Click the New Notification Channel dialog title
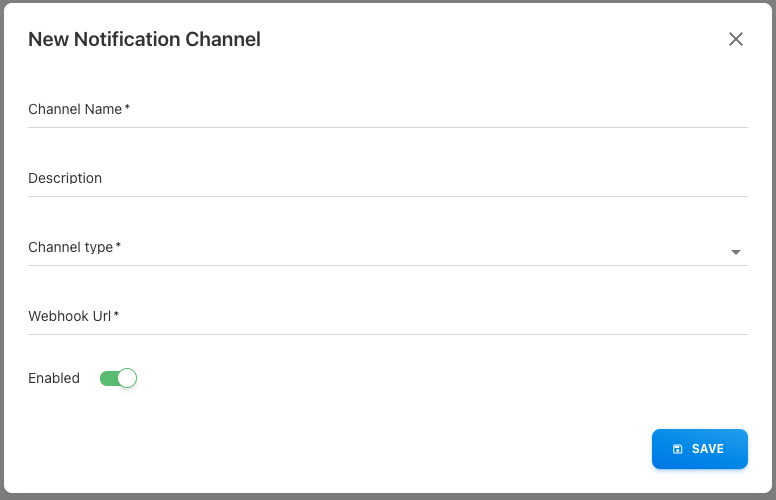Image resolution: width=776 pixels, height=500 pixels. [x=144, y=39]
